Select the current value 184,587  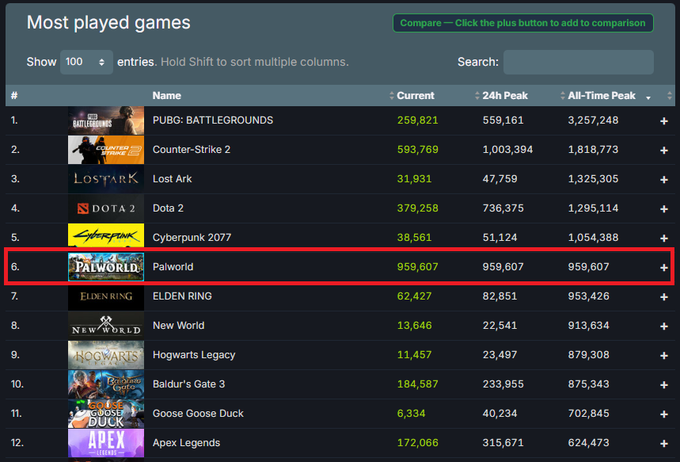pyautogui.click(x=418, y=384)
